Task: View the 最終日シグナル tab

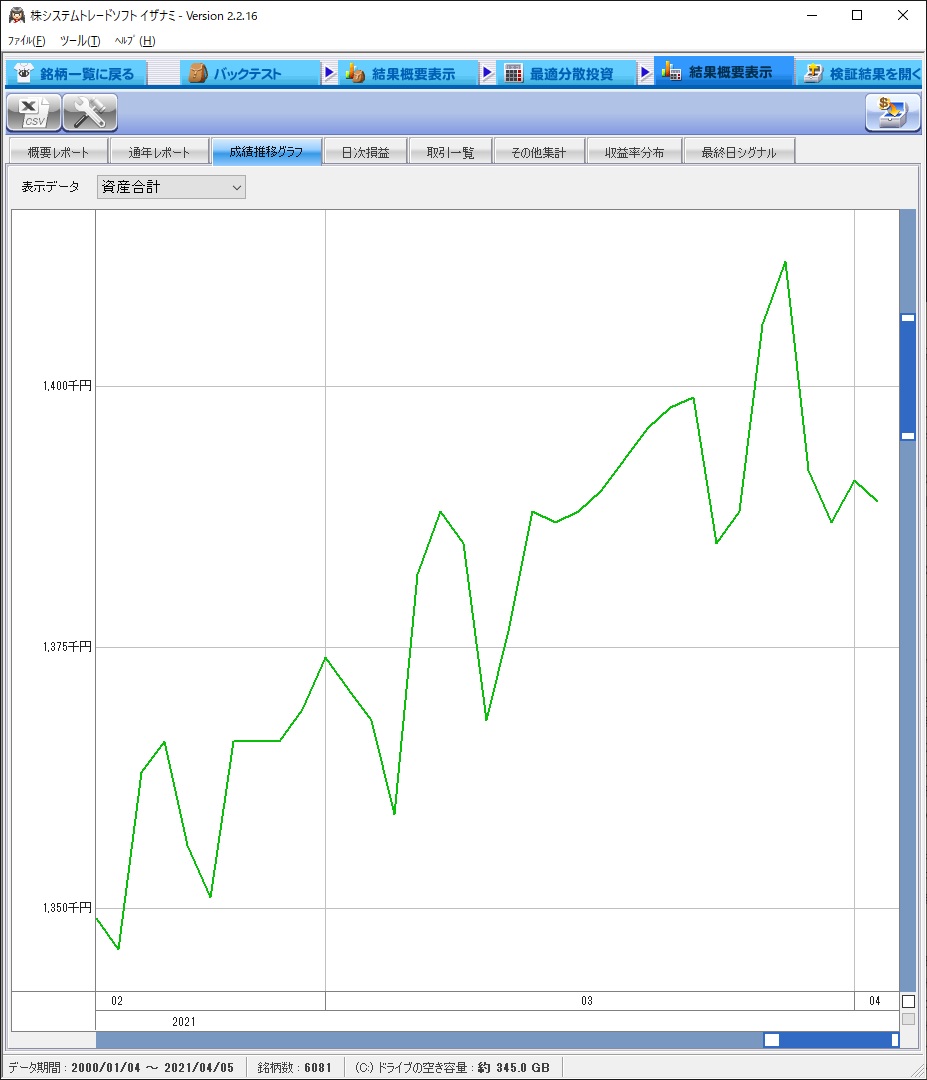Action: [x=739, y=153]
